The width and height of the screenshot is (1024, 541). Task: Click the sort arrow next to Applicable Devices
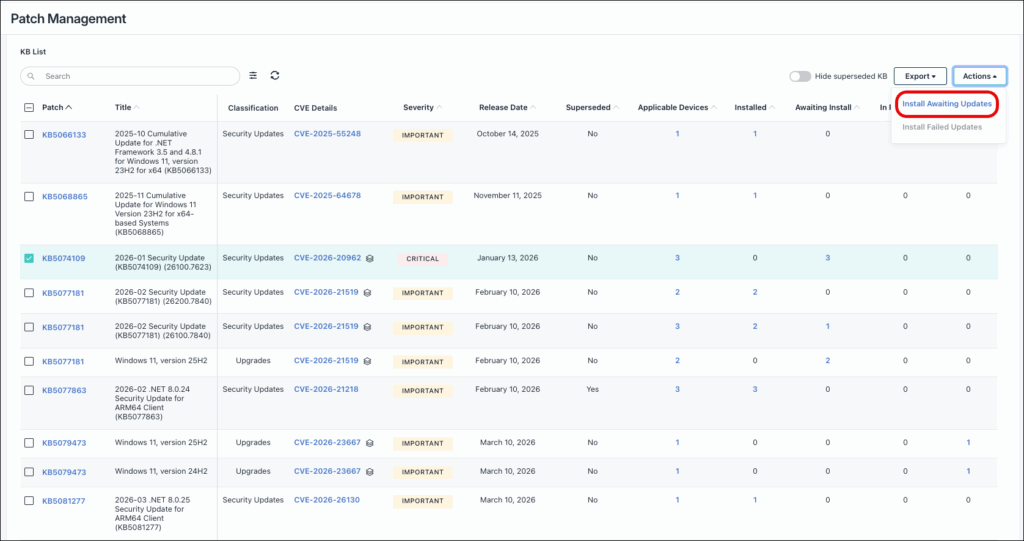pos(715,107)
